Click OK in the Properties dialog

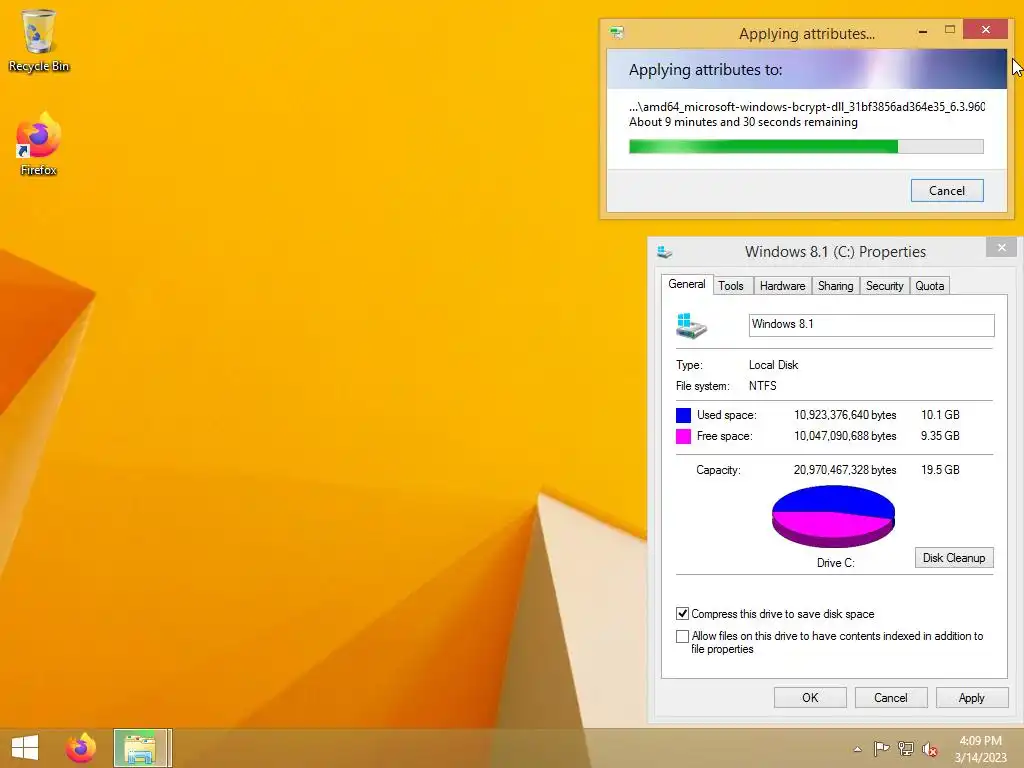(x=810, y=697)
